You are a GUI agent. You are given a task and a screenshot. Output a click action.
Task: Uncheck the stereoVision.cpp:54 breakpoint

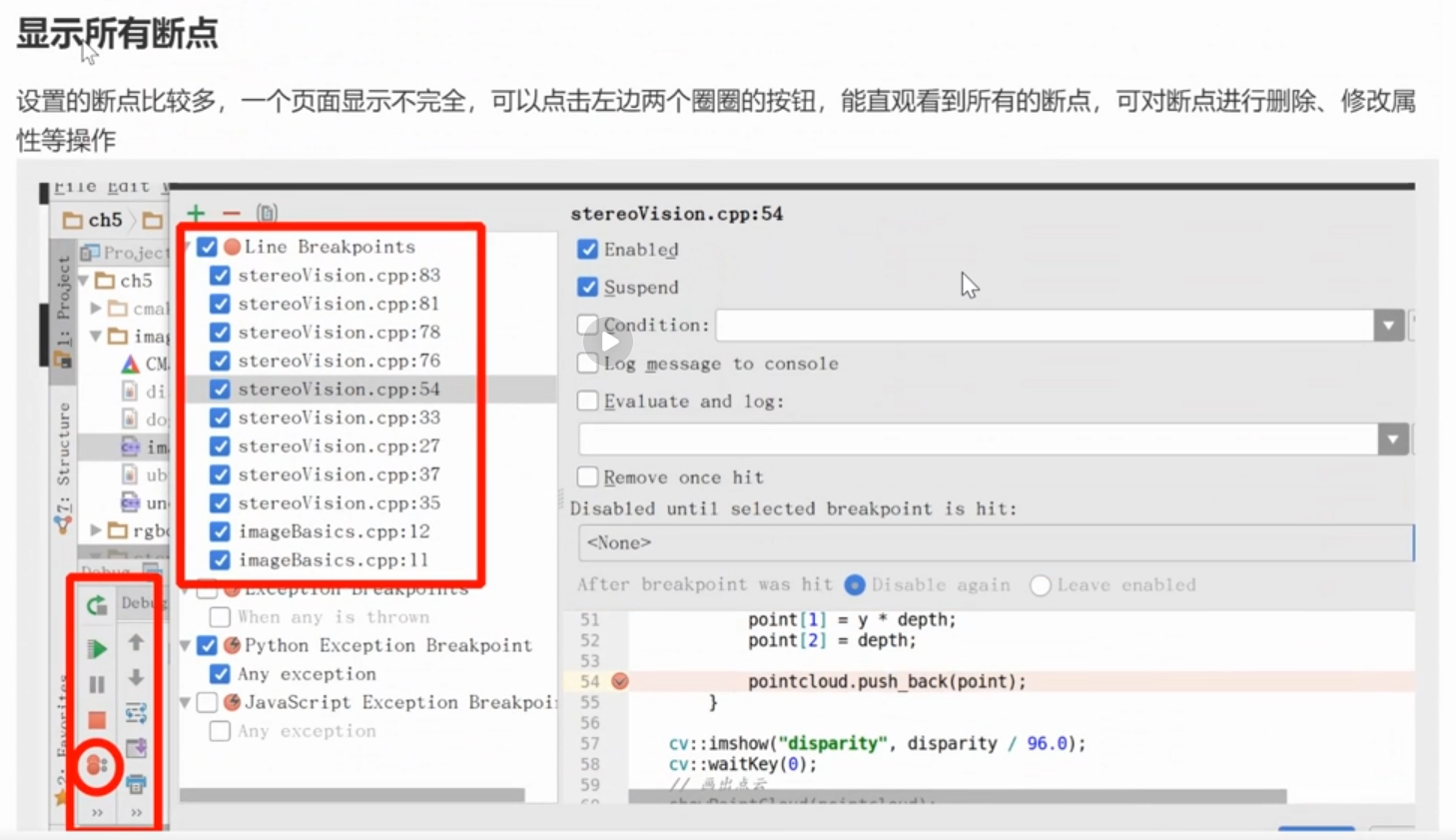coord(220,390)
